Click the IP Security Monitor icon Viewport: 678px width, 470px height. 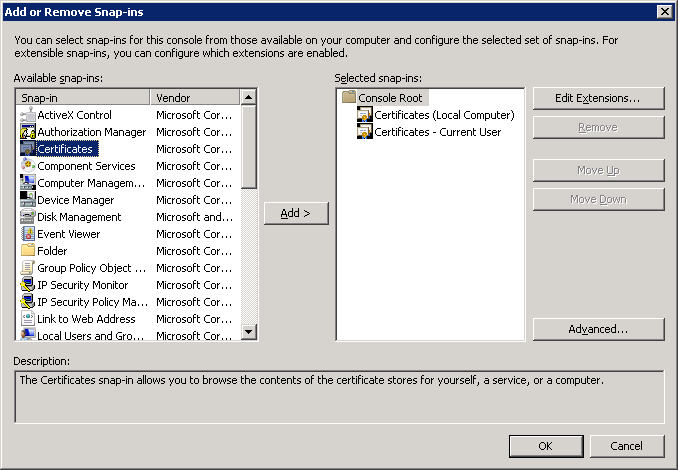tap(28, 285)
